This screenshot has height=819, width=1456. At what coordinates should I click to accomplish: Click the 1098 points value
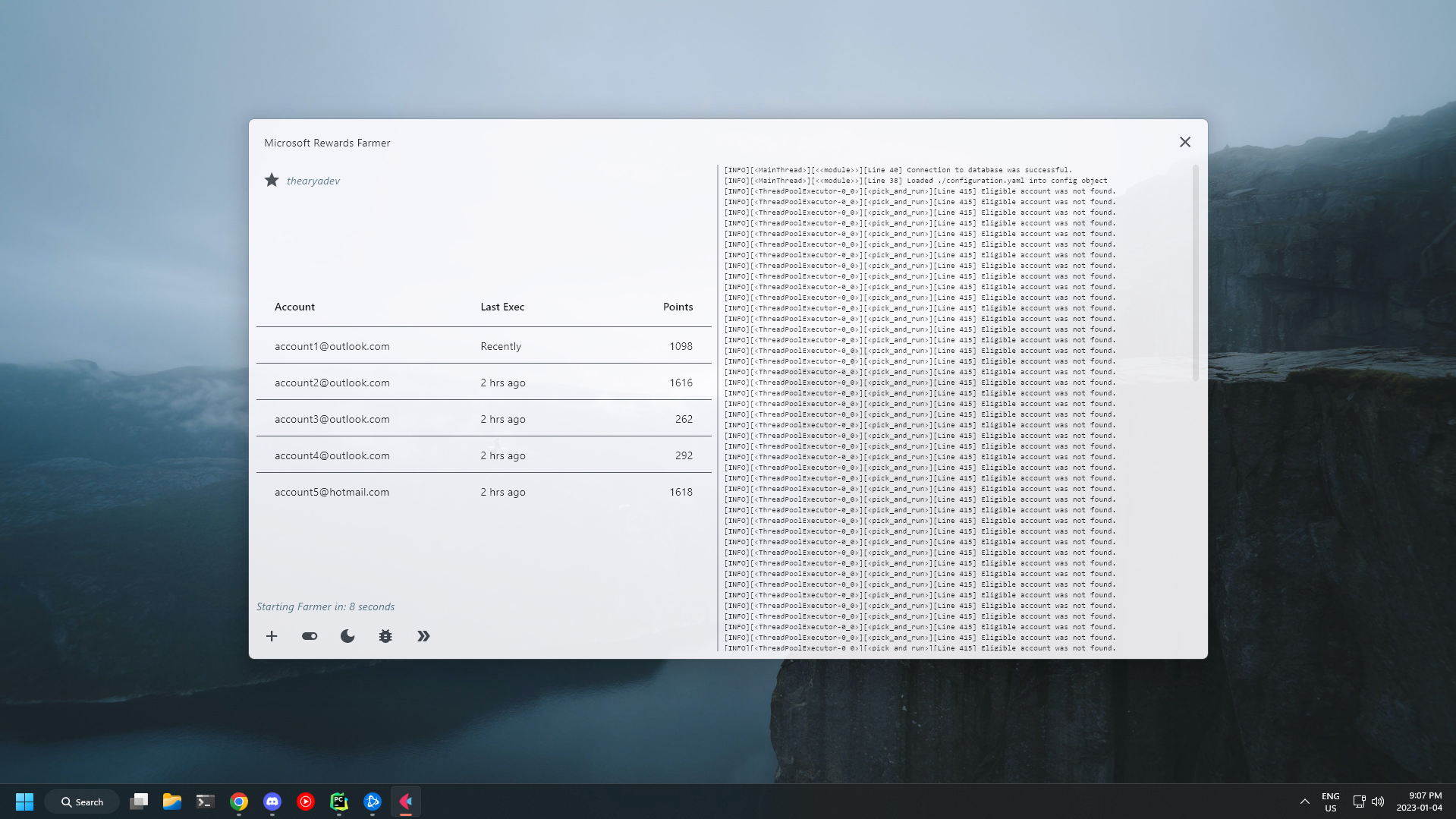click(x=681, y=346)
